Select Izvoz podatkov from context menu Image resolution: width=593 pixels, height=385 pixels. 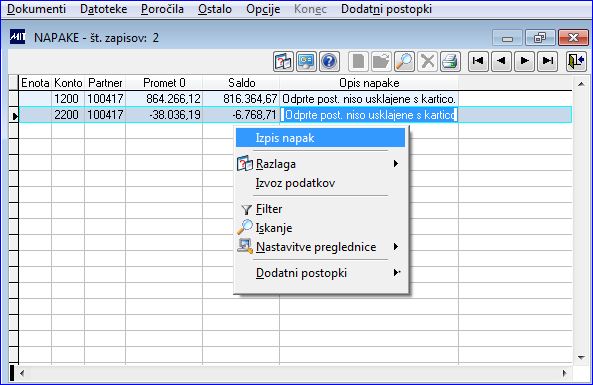[320, 183]
